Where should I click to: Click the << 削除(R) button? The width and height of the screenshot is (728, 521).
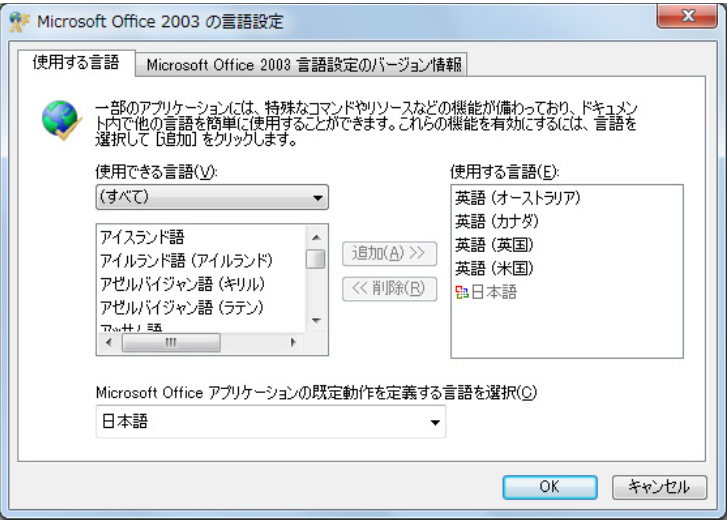(390, 290)
